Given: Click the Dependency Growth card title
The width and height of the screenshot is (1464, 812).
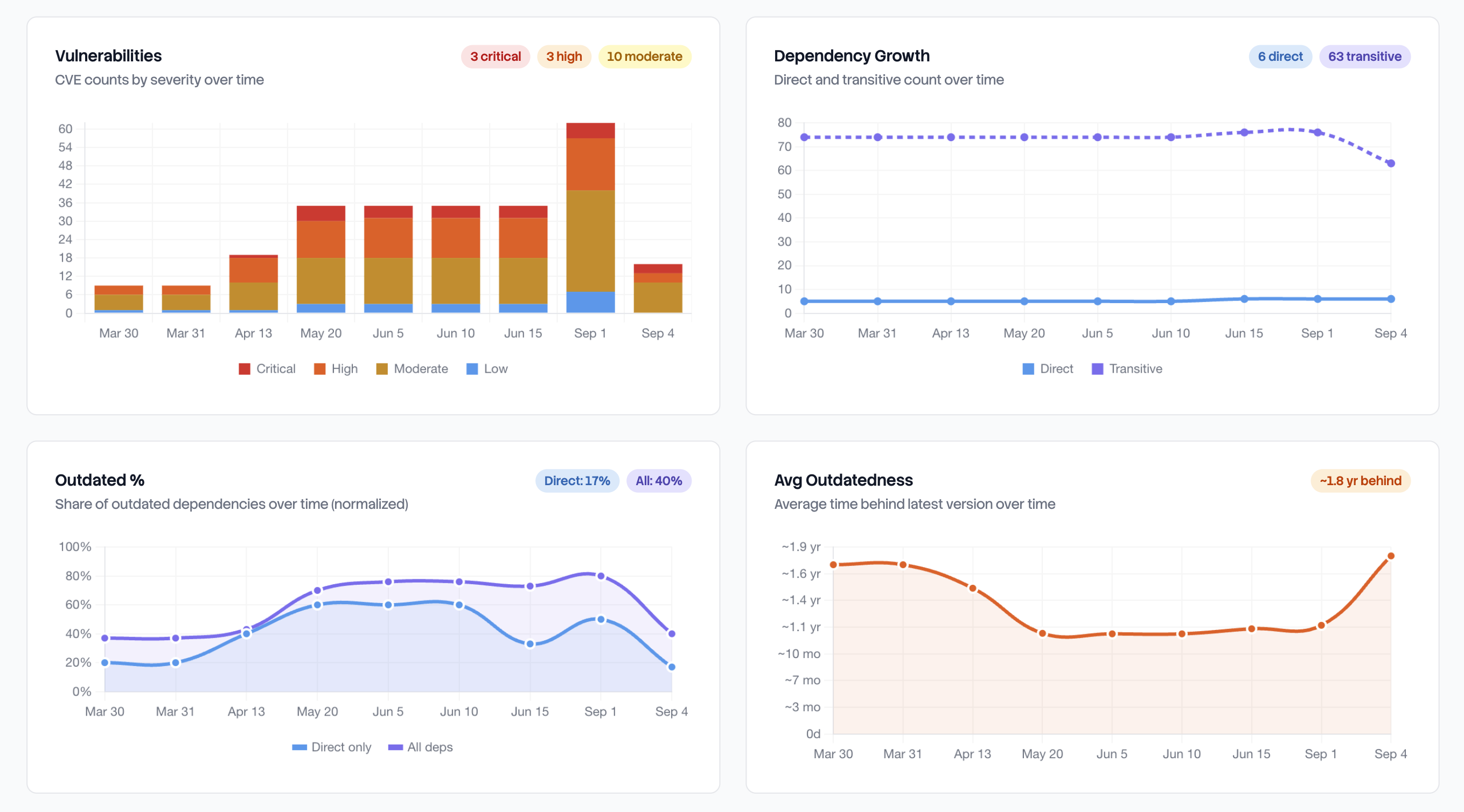Looking at the screenshot, I should pos(852,55).
